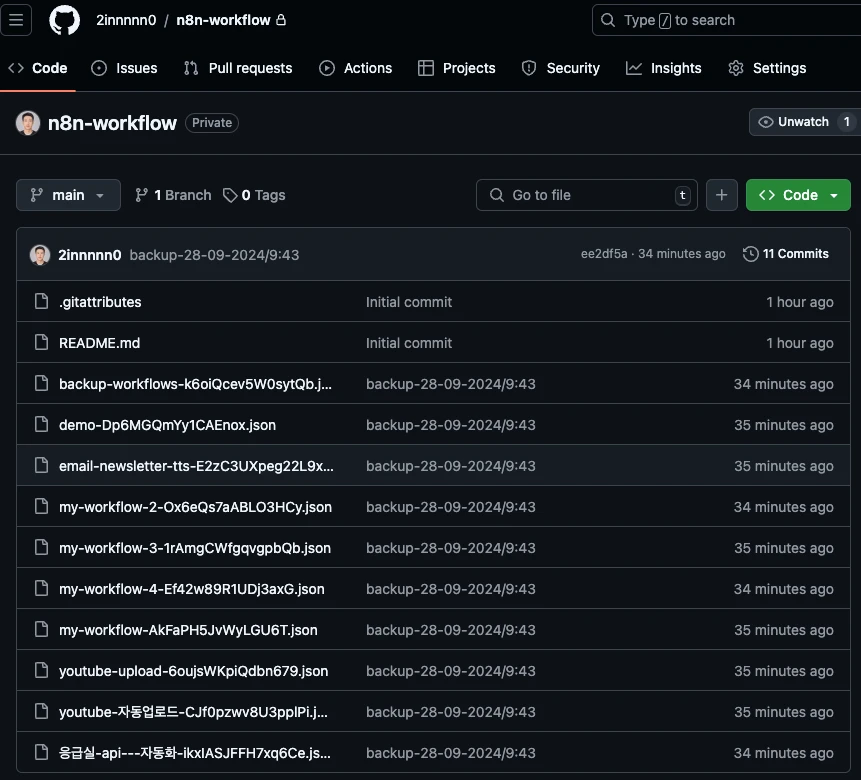Open my-workflow-AkFaPH5JvWyLGU6T.json
The width and height of the screenshot is (861, 780).
[x=188, y=630]
